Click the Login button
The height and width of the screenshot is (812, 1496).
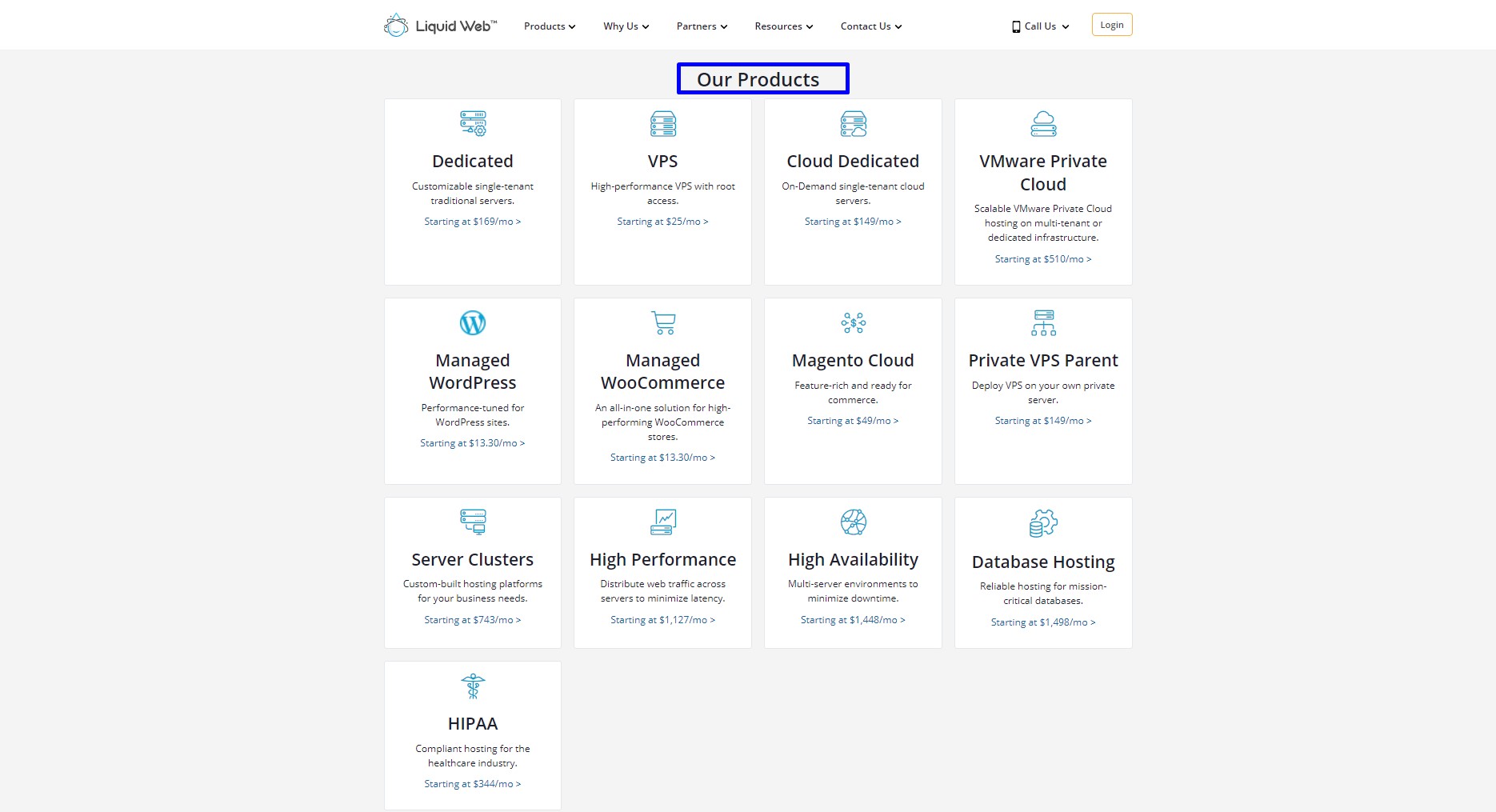(x=1111, y=25)
